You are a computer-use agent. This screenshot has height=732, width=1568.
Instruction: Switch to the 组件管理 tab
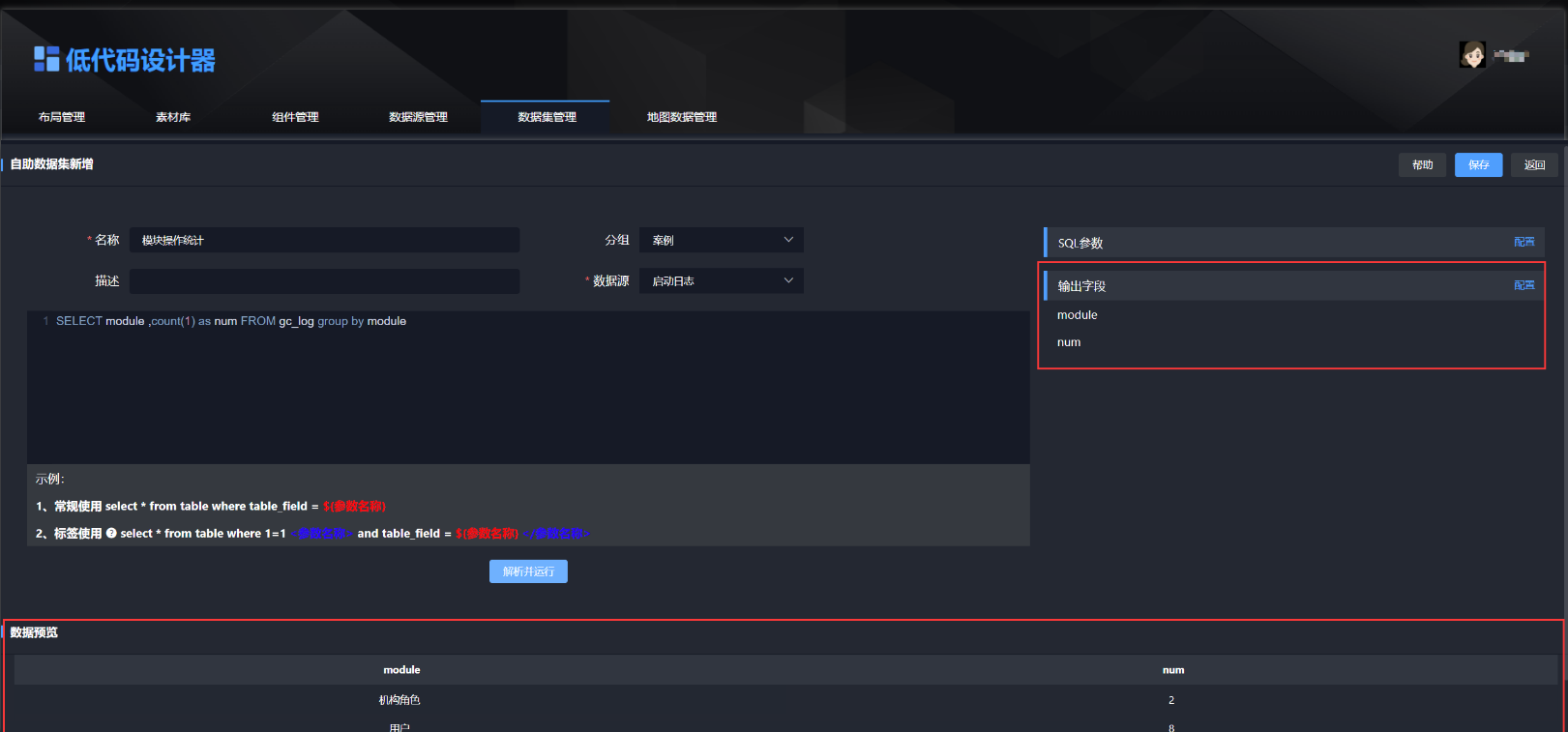point(295,117)
